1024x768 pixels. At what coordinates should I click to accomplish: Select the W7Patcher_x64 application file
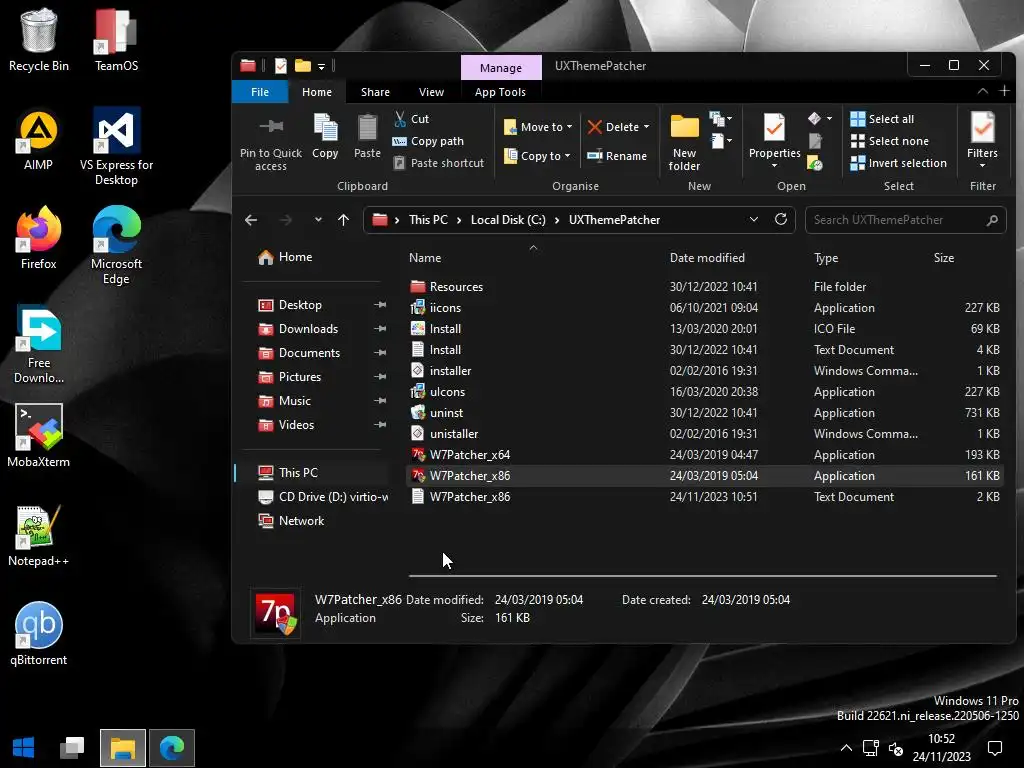(x=704, y=455)
